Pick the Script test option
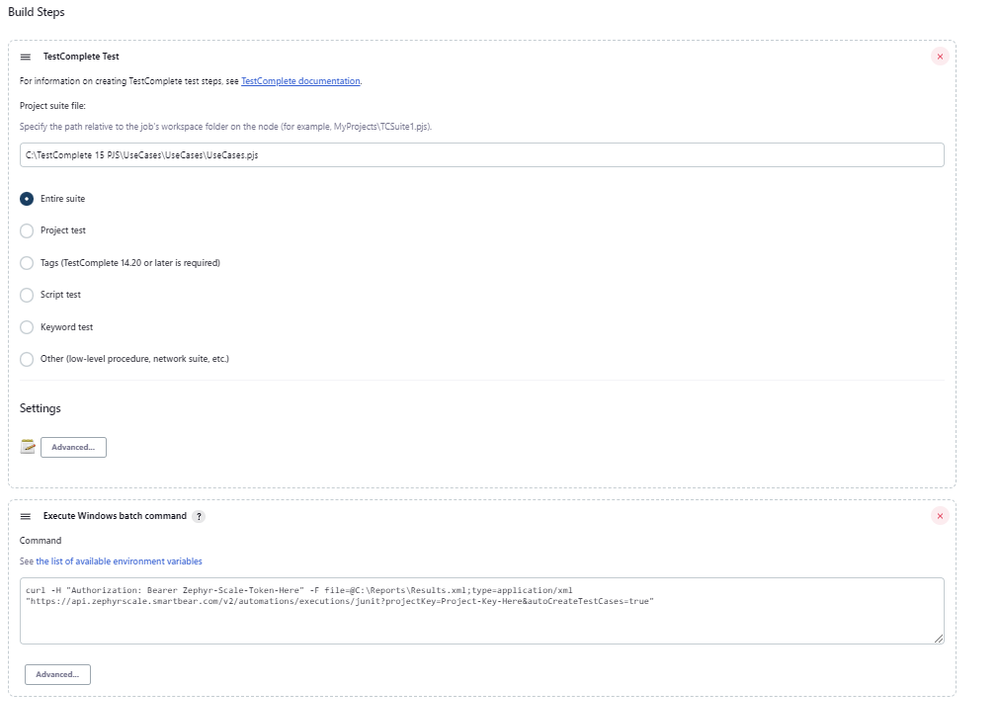 (26, 294)
